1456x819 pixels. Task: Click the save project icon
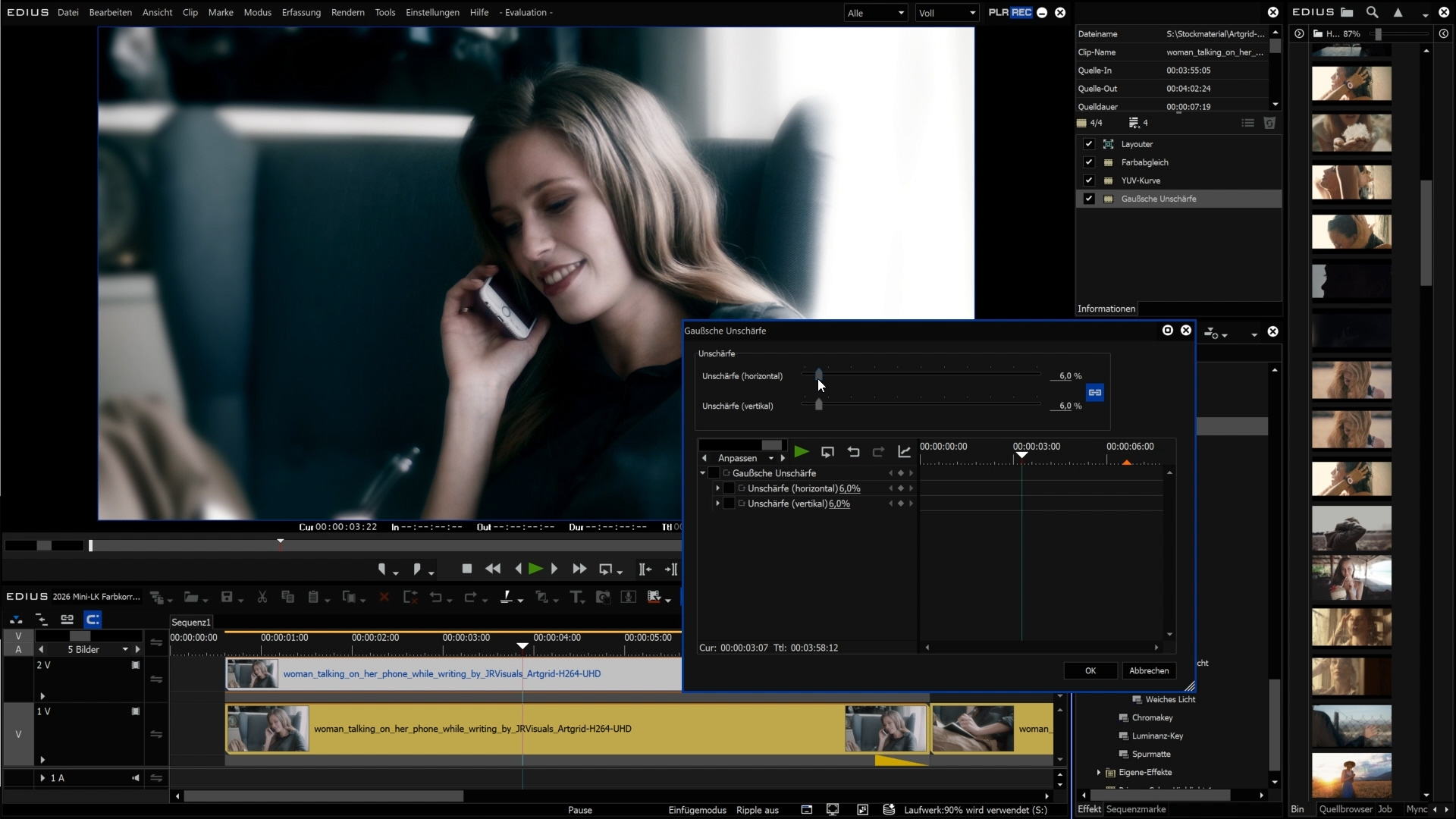(x=227, y=597)
